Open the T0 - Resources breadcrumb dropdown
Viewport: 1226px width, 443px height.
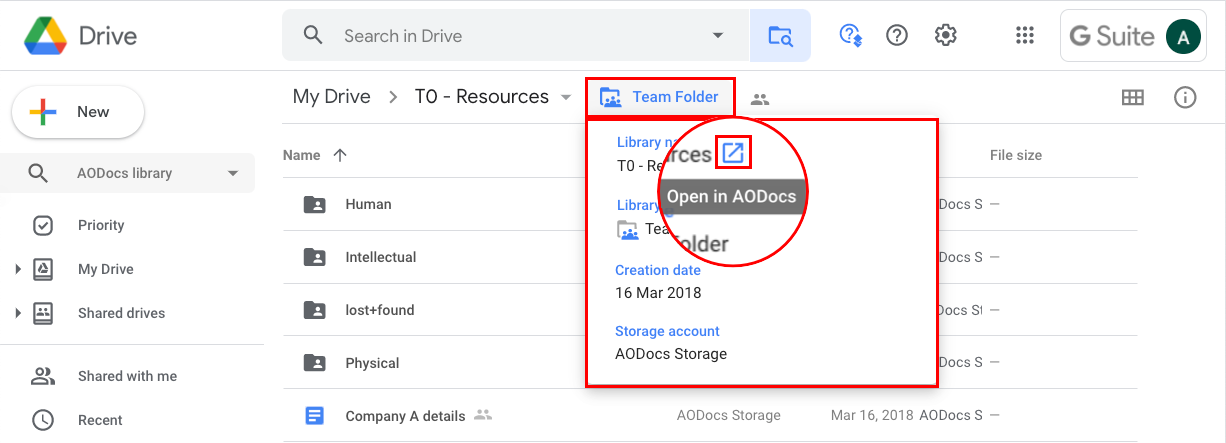click(x=566, y=98)
